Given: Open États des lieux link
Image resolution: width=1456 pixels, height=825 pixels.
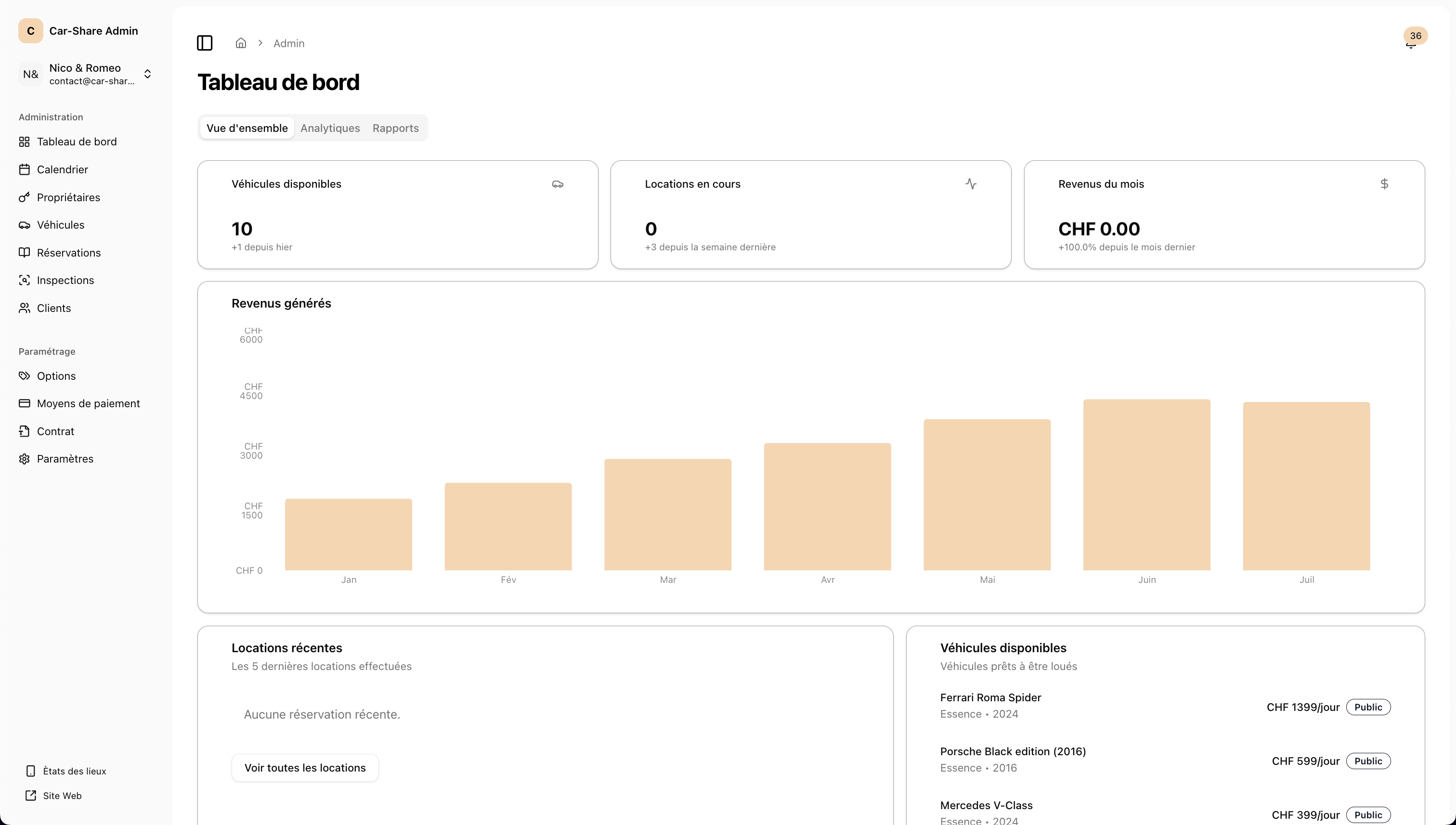Looking at the screenshot, I should (x=74, y=771).
